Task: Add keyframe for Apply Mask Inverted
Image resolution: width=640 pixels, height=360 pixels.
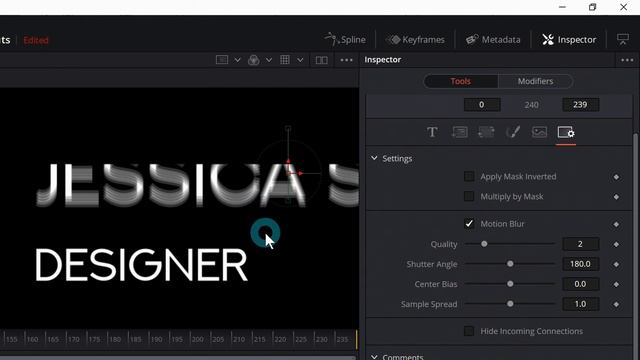Action: point(616,177)
